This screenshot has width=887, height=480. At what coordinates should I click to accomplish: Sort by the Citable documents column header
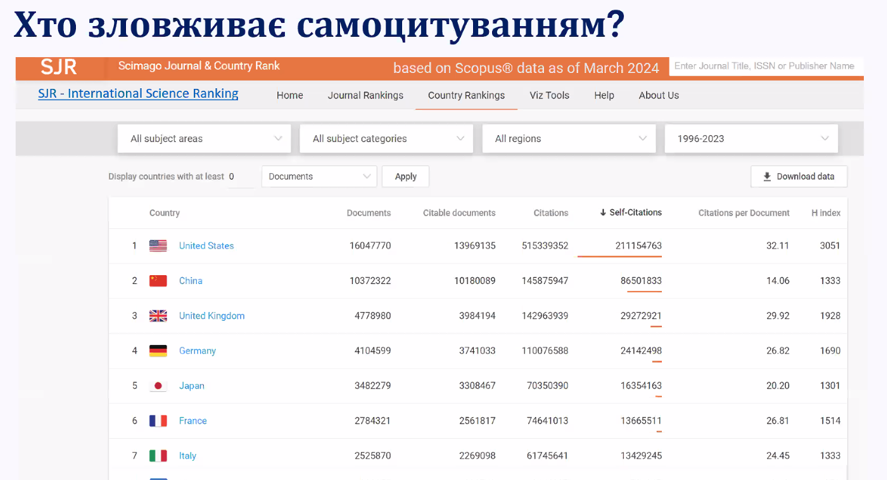click(x=459, y=213)
